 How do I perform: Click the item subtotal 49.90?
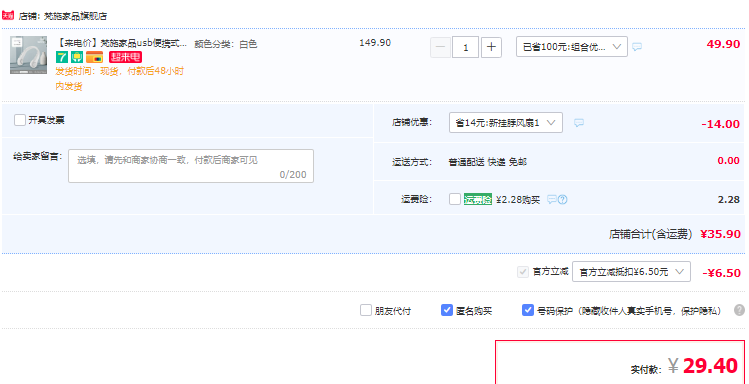tap(723, 44)
